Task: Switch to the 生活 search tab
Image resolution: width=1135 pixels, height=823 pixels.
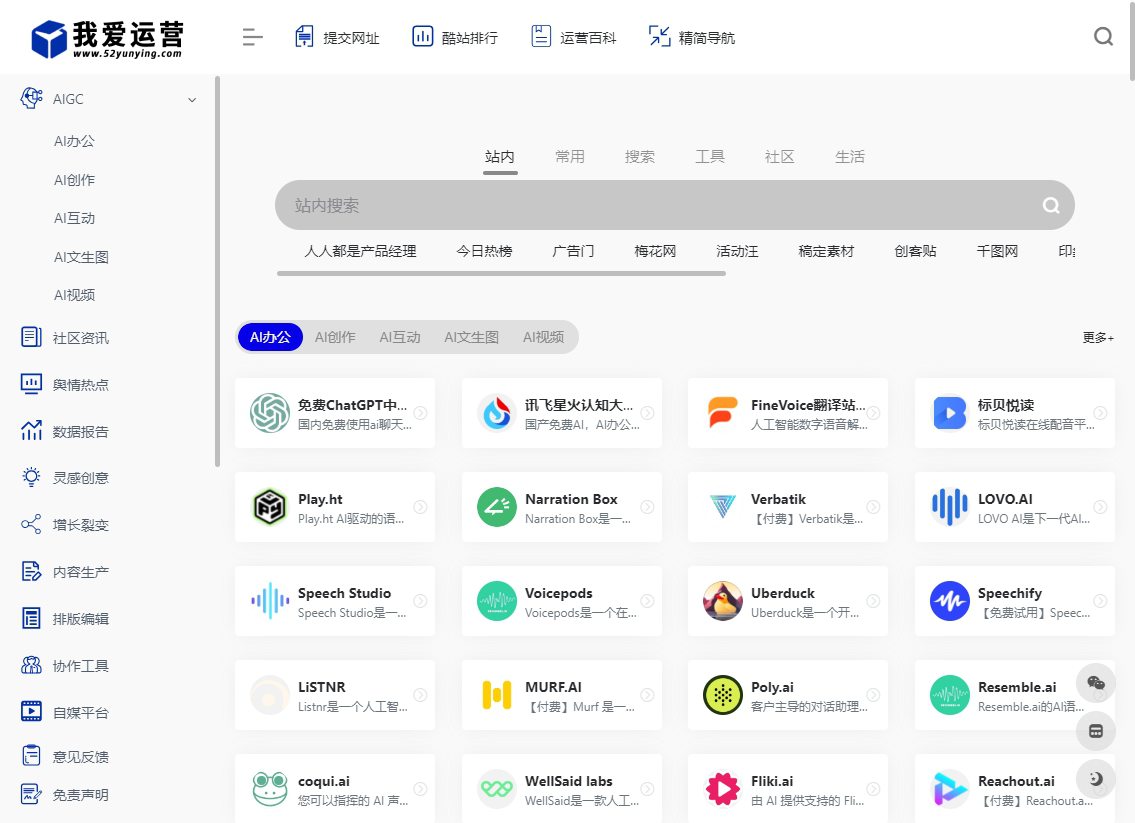Action: (x=850, y=156)
